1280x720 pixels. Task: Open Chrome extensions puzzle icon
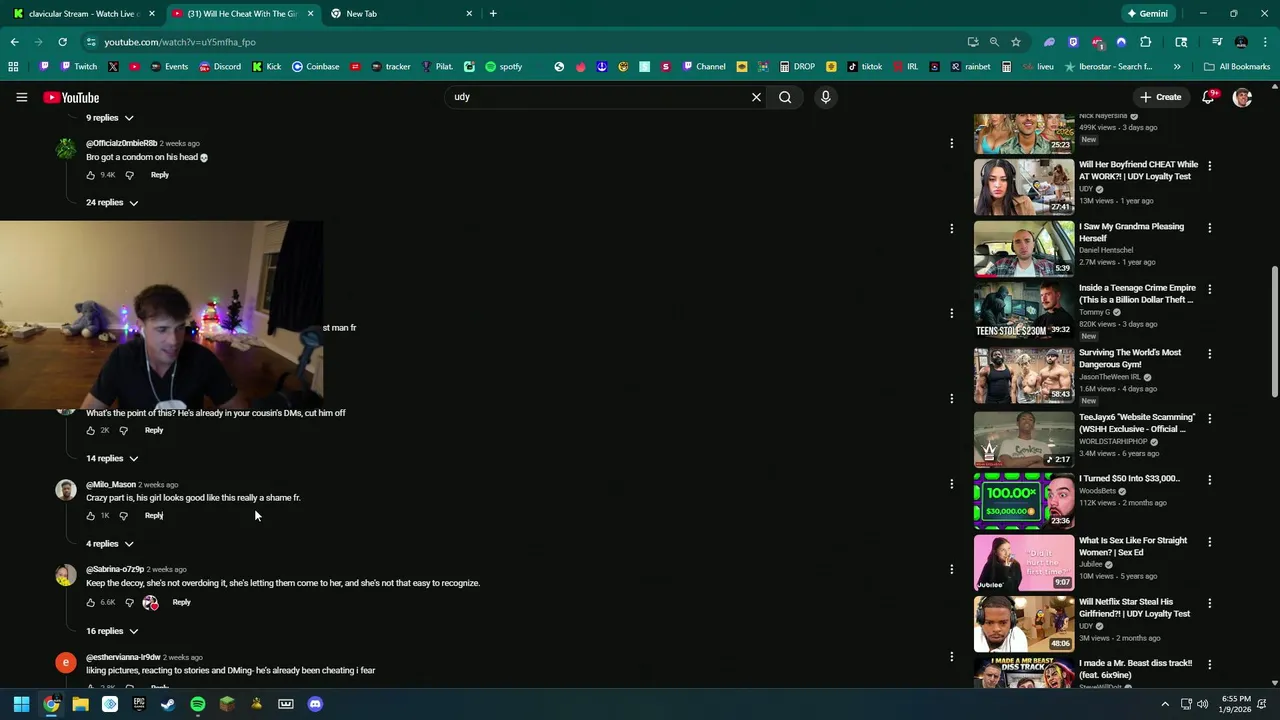(x=1145, y=42)
